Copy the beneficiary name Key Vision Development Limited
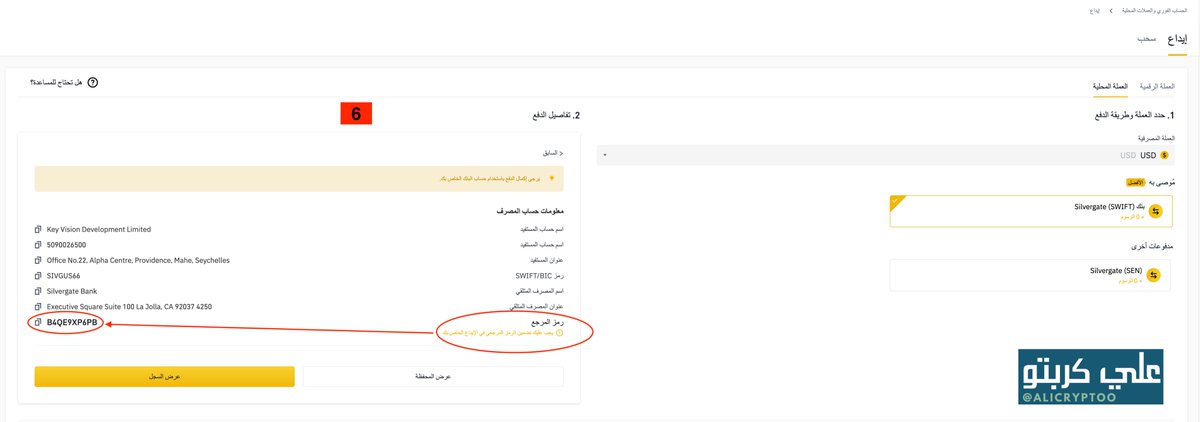1200x422 pixels. pos(37,229)
